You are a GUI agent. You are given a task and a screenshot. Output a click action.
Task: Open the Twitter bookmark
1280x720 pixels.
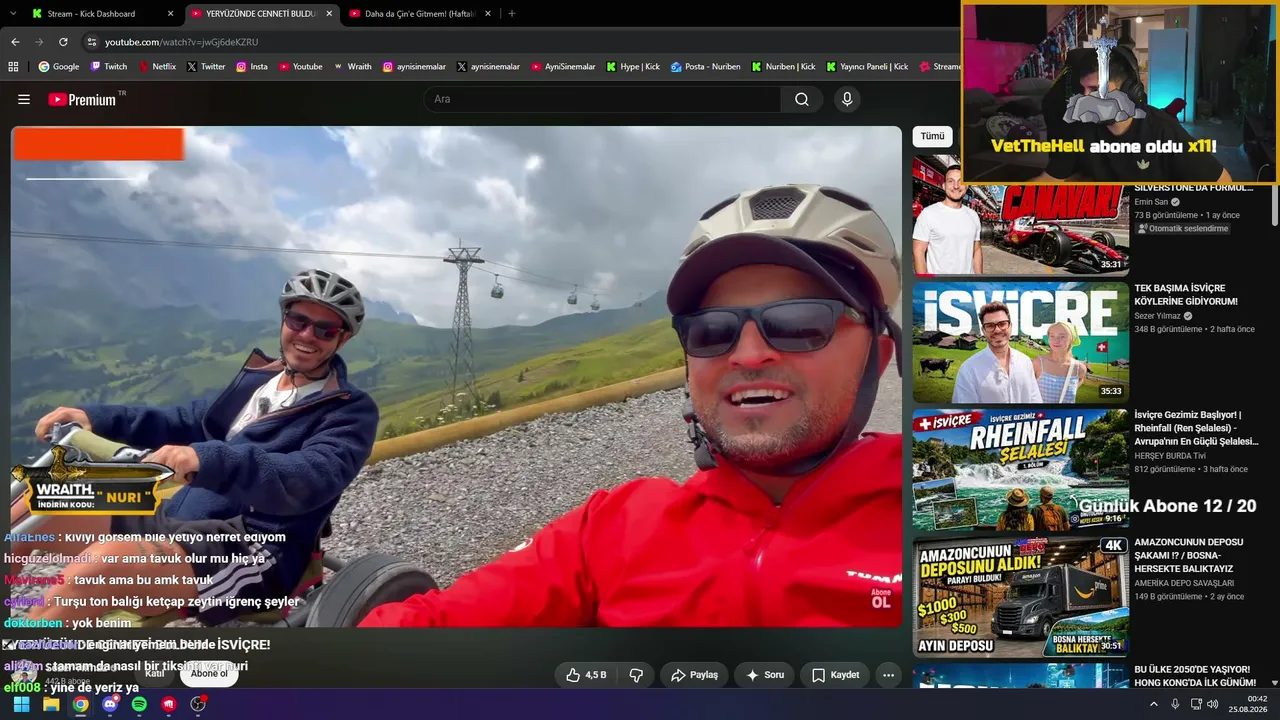tap(206, 67)
